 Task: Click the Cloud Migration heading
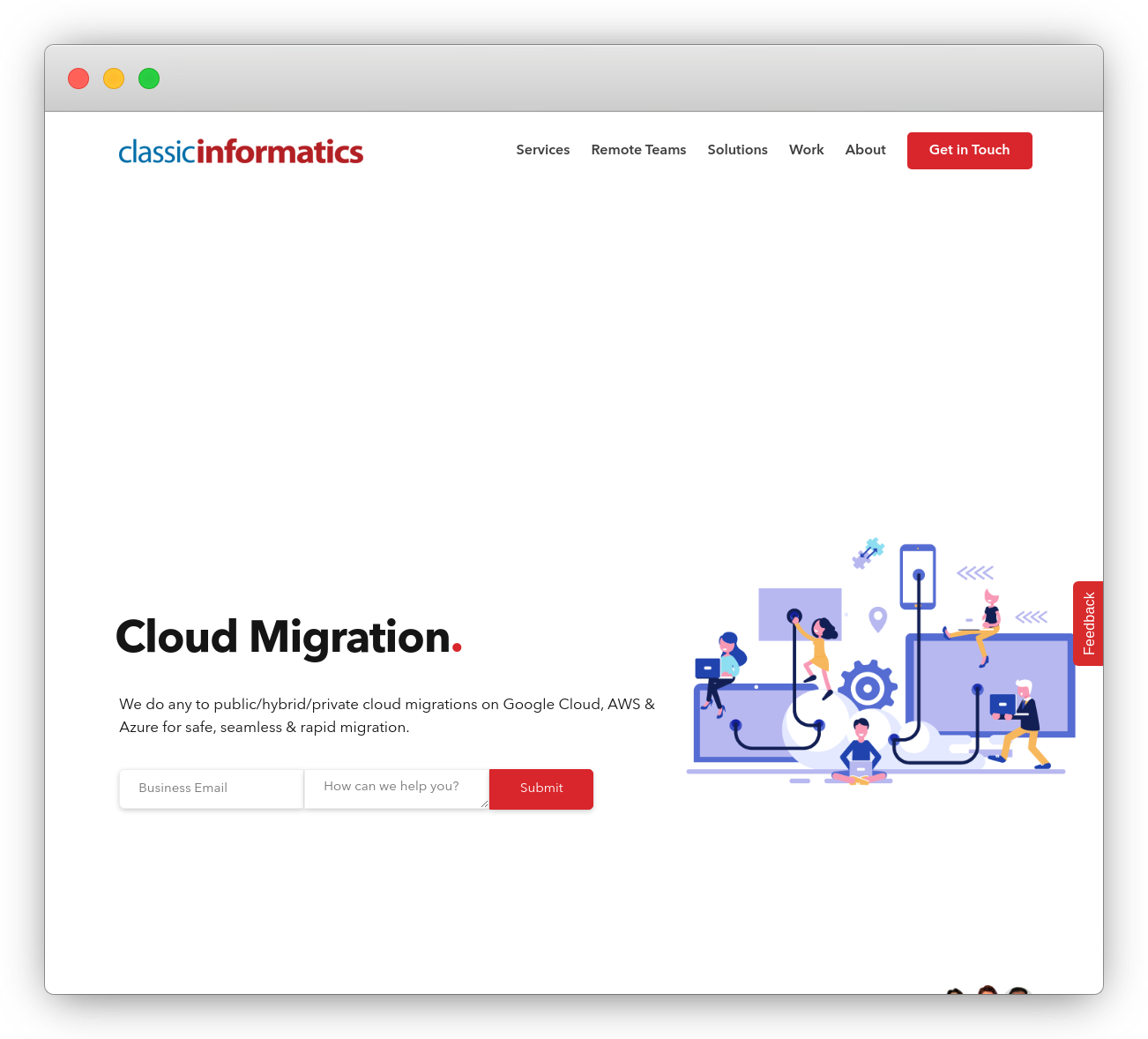pos(289,637)
